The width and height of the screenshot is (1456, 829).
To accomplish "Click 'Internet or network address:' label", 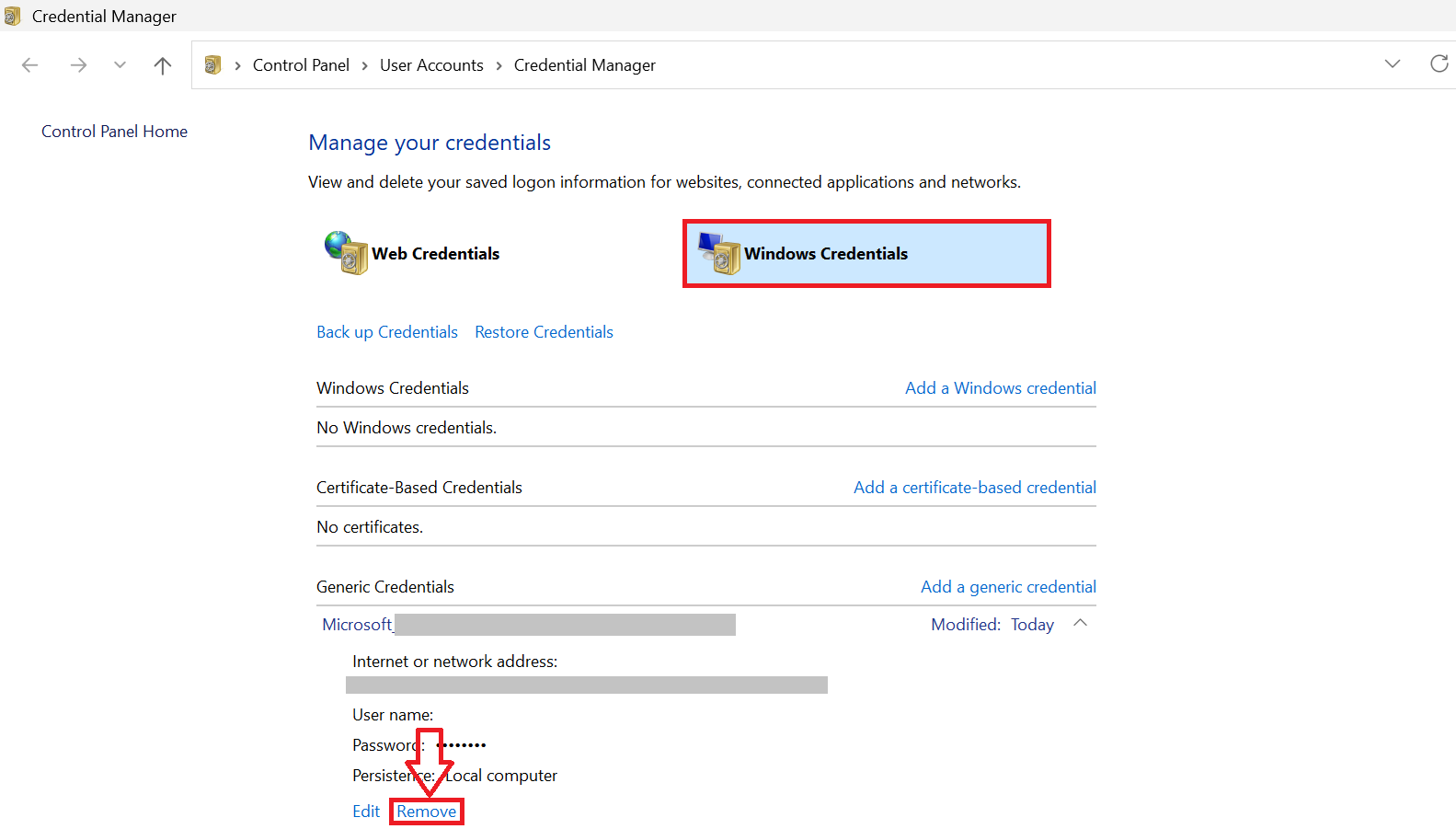I will [454, 662].
